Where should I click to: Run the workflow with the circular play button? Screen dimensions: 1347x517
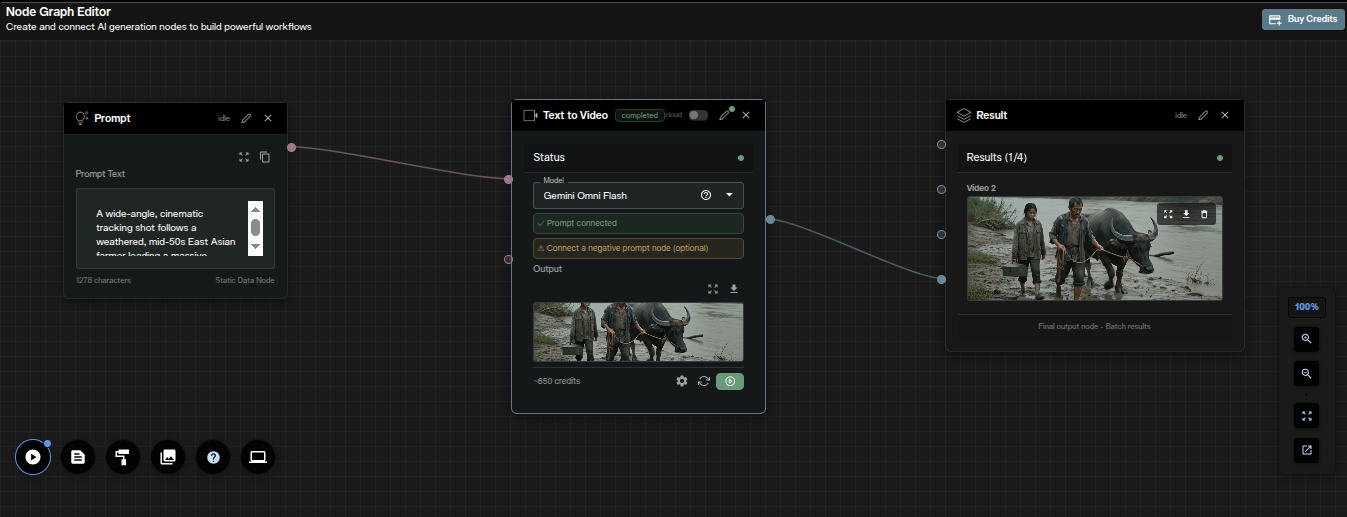33,457
